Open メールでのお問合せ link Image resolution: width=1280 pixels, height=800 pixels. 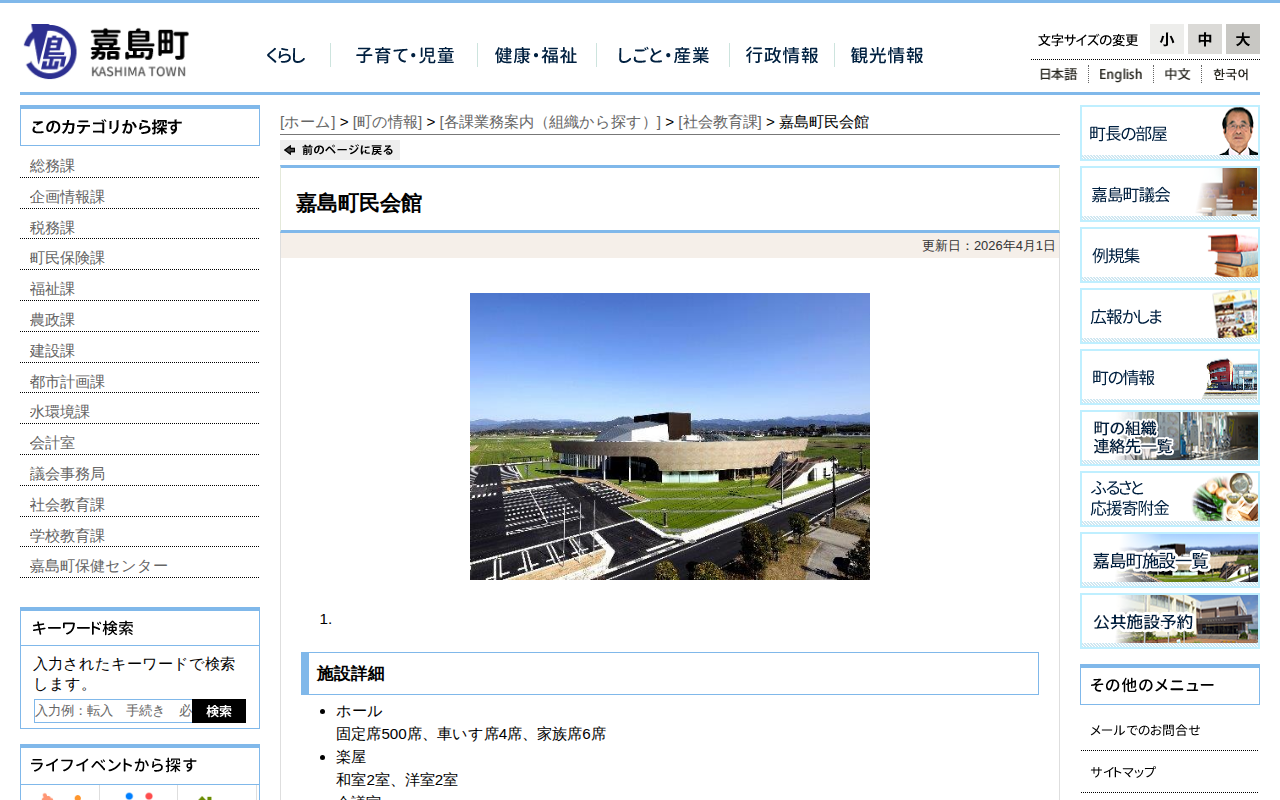pyautogui.click(x=1145, y=730)
